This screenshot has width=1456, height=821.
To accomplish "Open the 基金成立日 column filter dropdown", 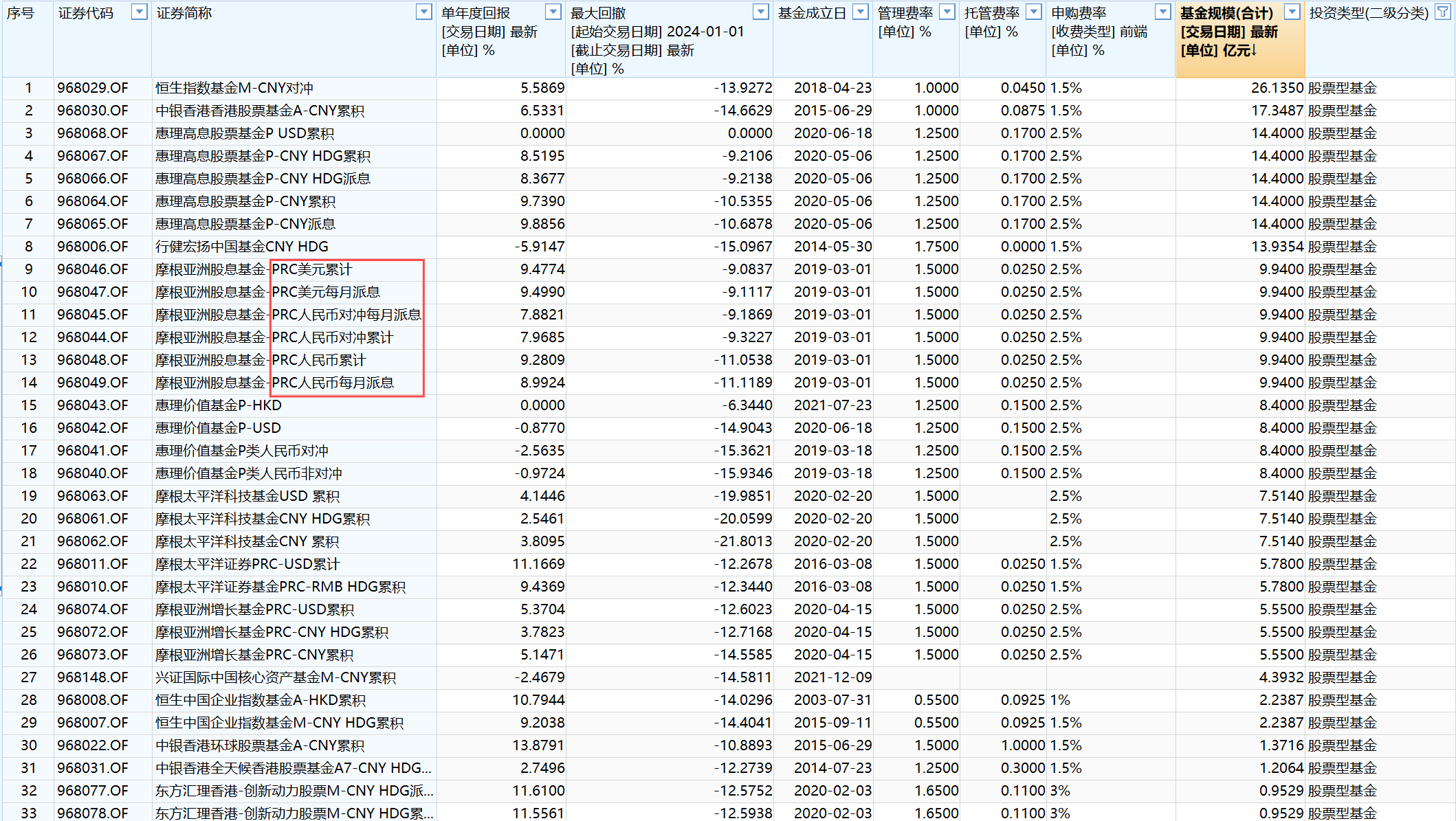I will 861,12.
